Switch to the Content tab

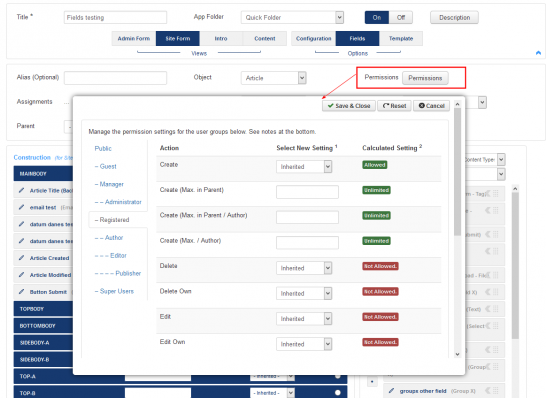coord(265,39)
